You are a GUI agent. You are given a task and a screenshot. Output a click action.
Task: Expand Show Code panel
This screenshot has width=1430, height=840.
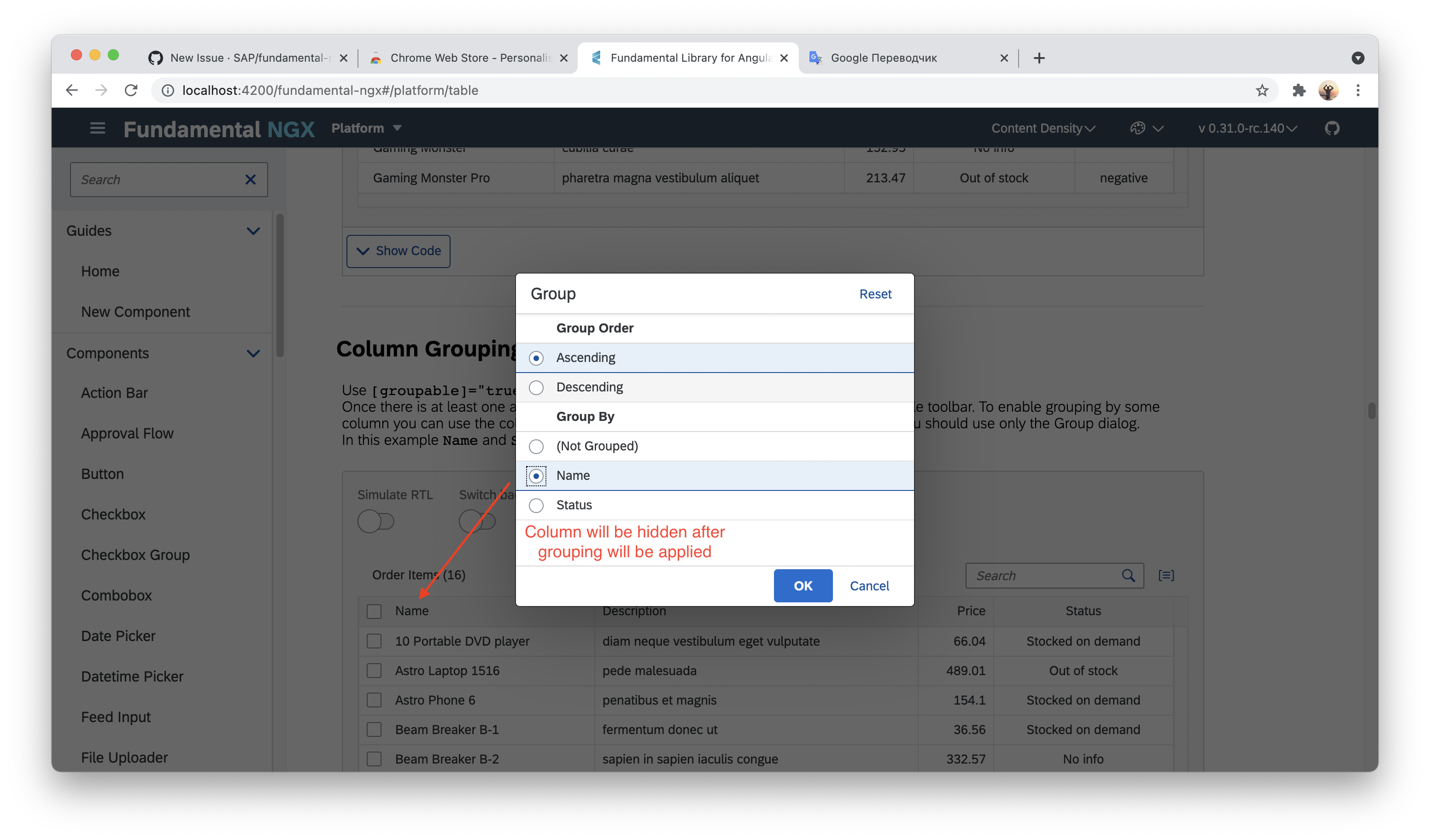click(399, 251)
